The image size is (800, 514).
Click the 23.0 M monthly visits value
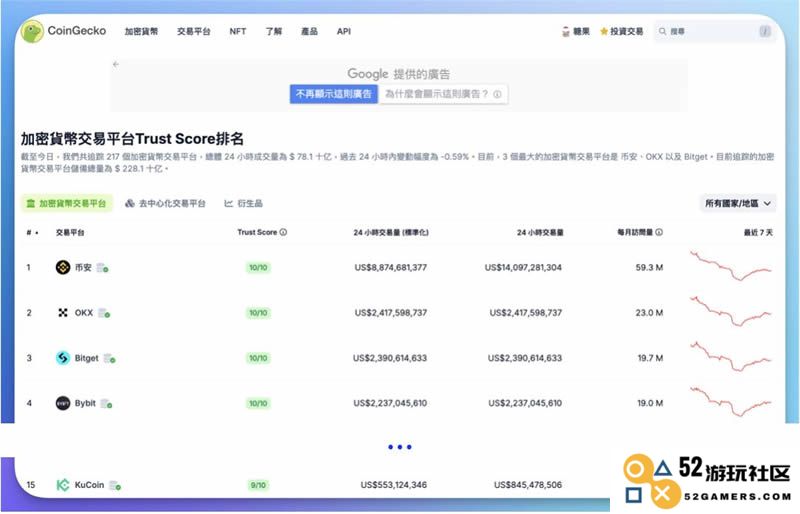point(649,313)
